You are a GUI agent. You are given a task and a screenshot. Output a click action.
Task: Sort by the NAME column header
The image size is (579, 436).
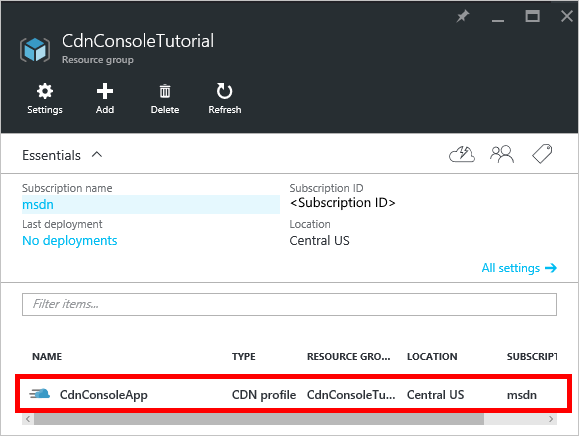point(47,357)
